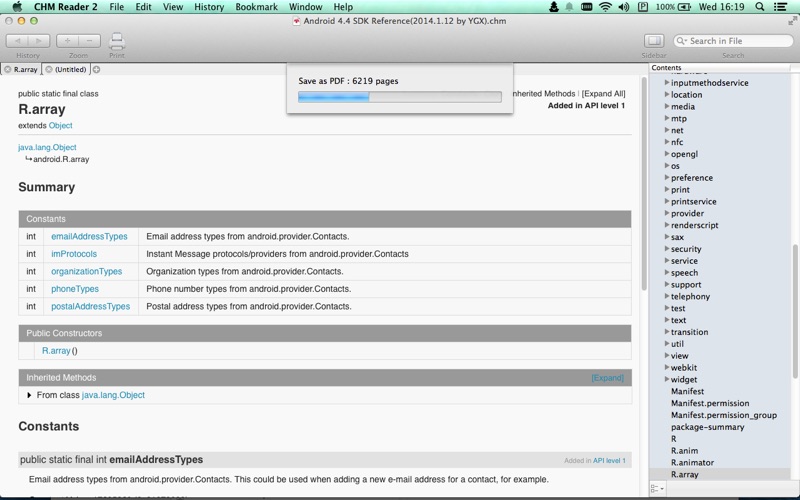Add a new tab with plus icon

[96, 69]
